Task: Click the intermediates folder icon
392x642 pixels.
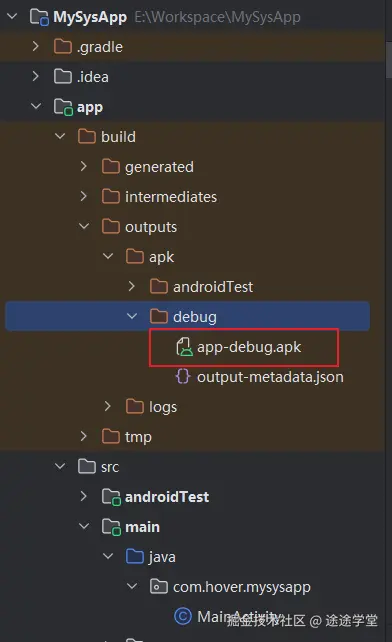Action: click(111, 196)
